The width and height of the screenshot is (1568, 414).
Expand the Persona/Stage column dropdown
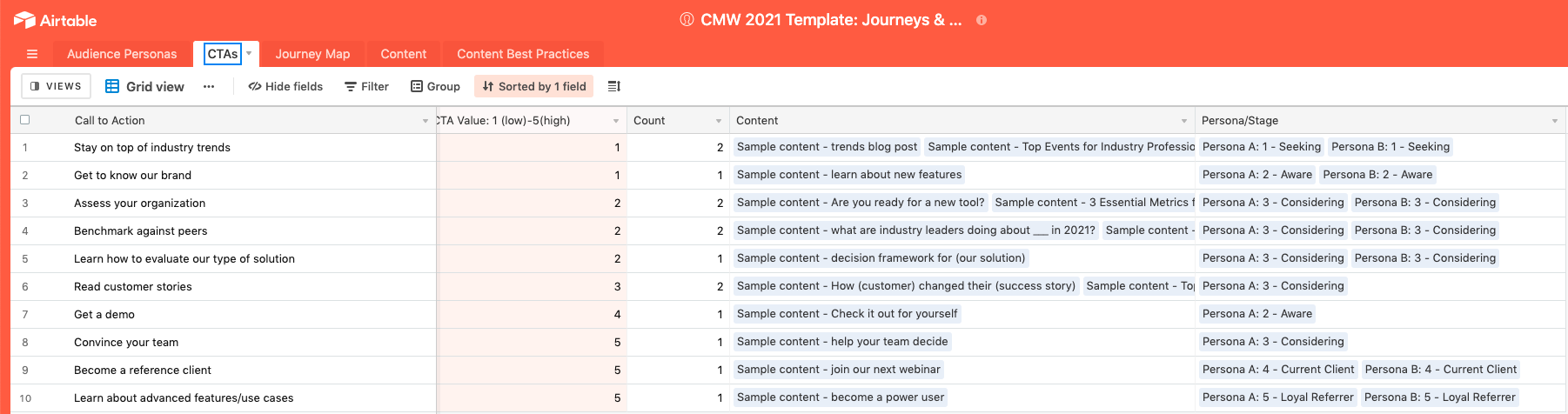click(x=1555, y=121)
